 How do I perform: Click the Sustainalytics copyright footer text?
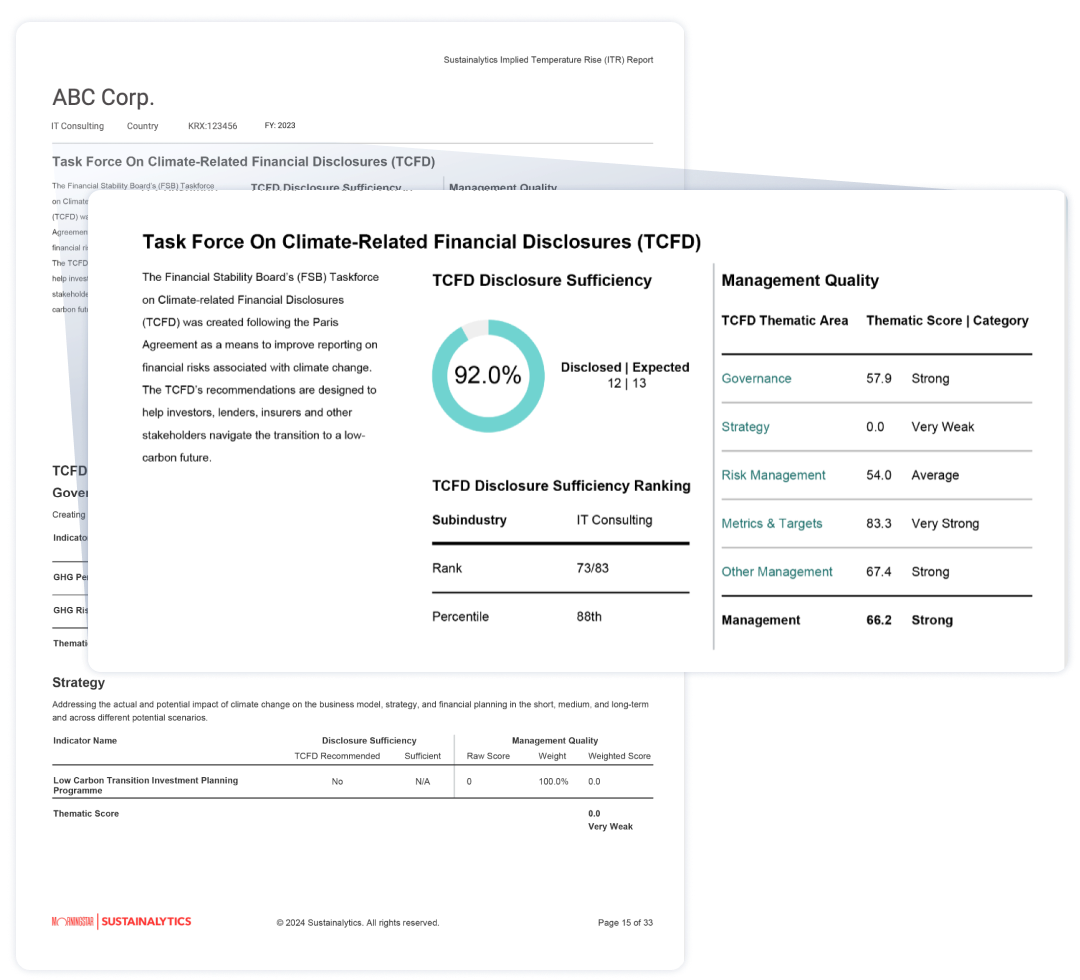point(357,922)
